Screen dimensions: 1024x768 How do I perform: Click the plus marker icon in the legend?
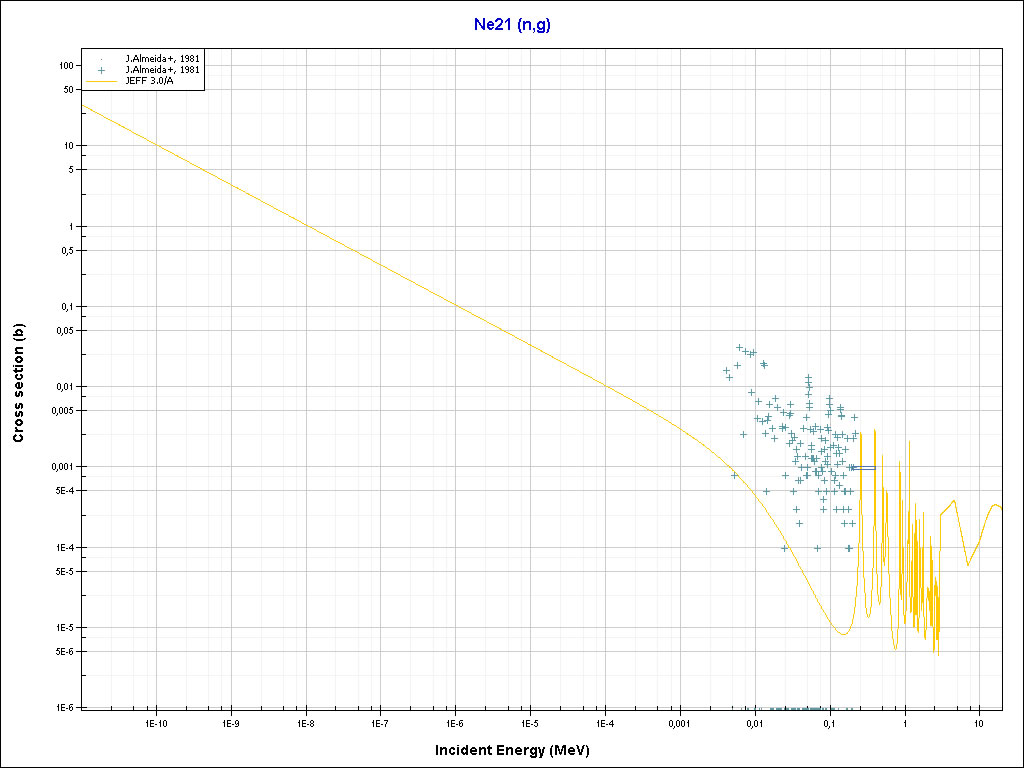pos(100,70)
